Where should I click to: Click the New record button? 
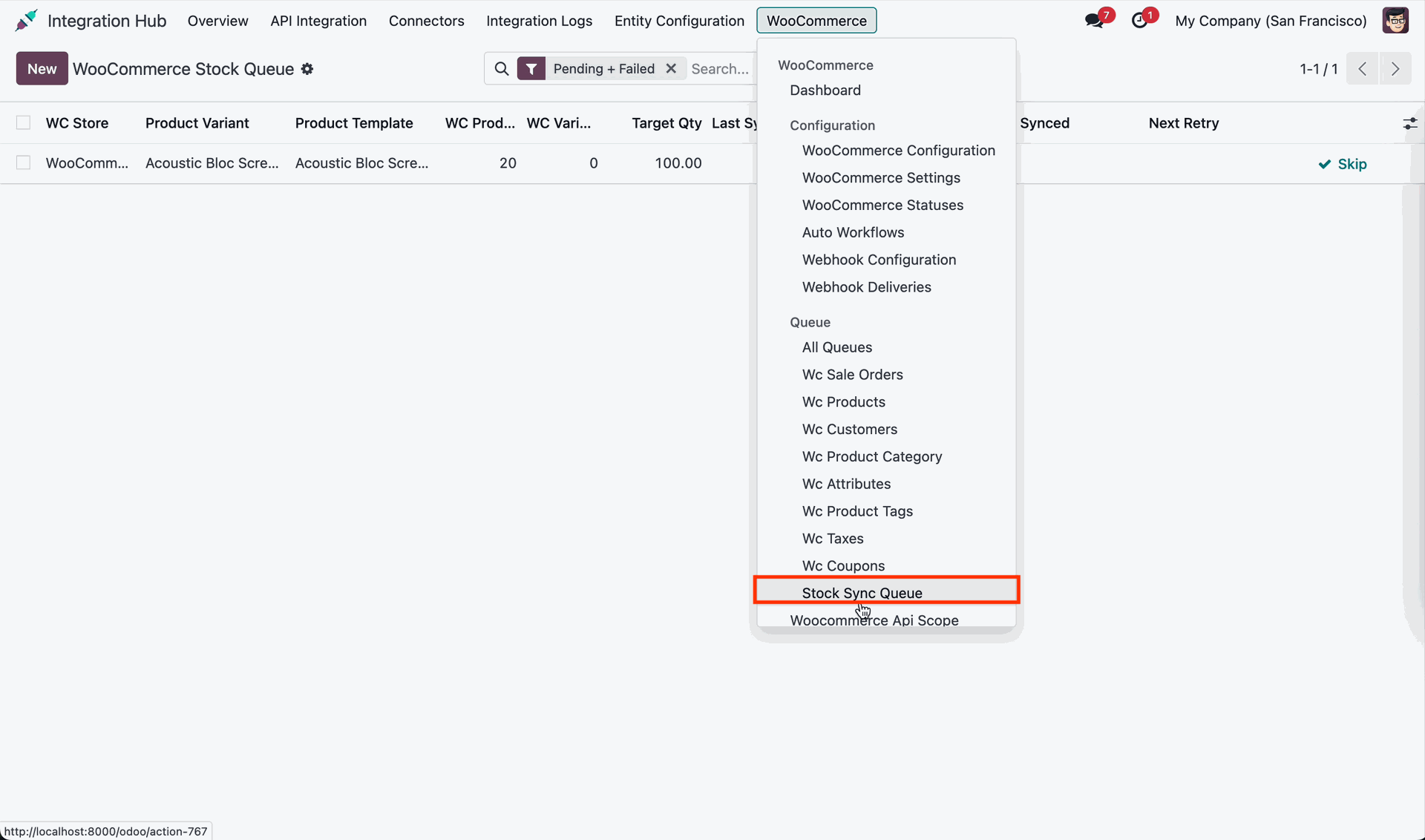[x=42, y=69]
